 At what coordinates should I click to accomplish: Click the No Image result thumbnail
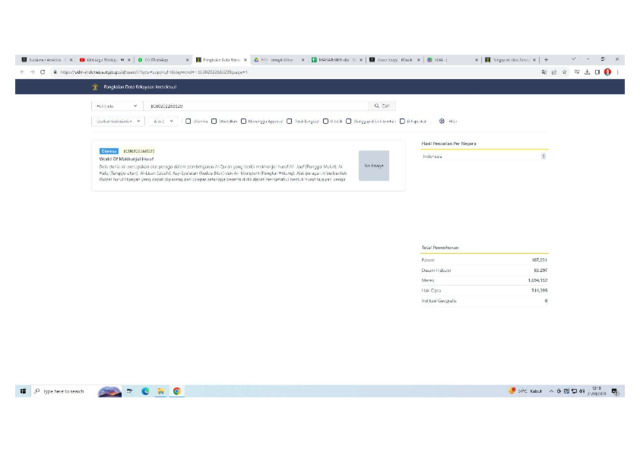click(x=374, y=166)
